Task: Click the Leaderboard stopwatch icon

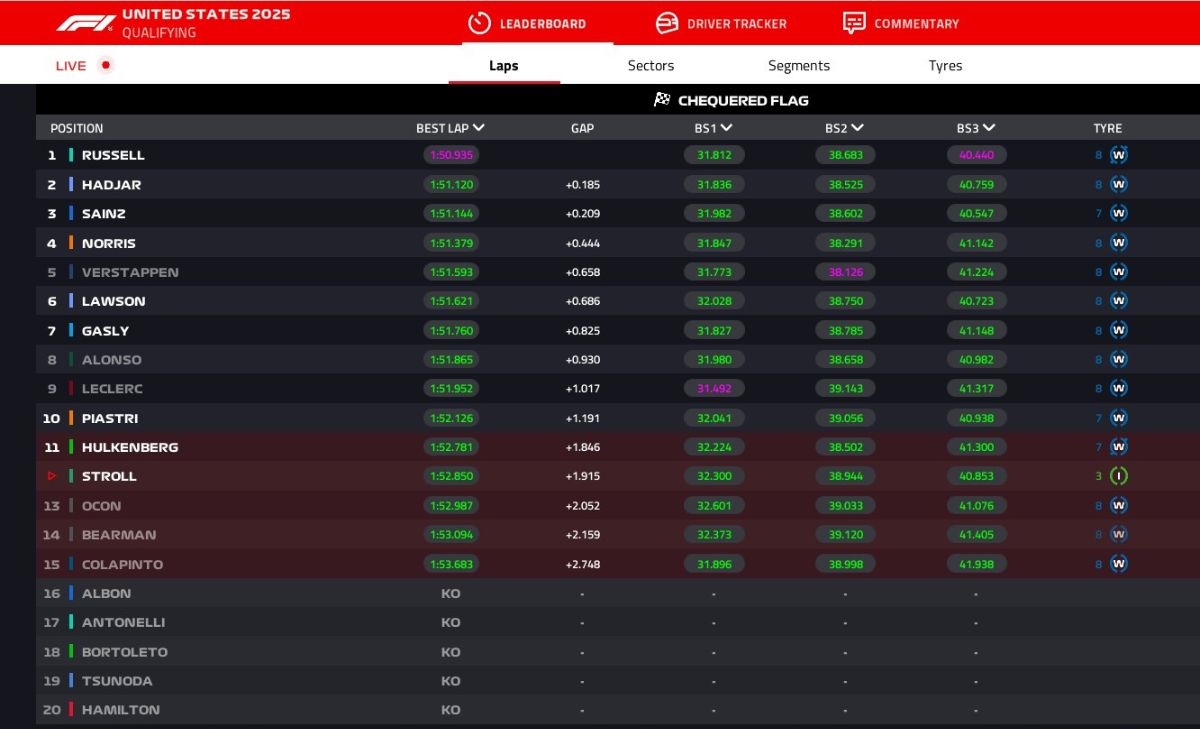Action: [x=479, y=23]
